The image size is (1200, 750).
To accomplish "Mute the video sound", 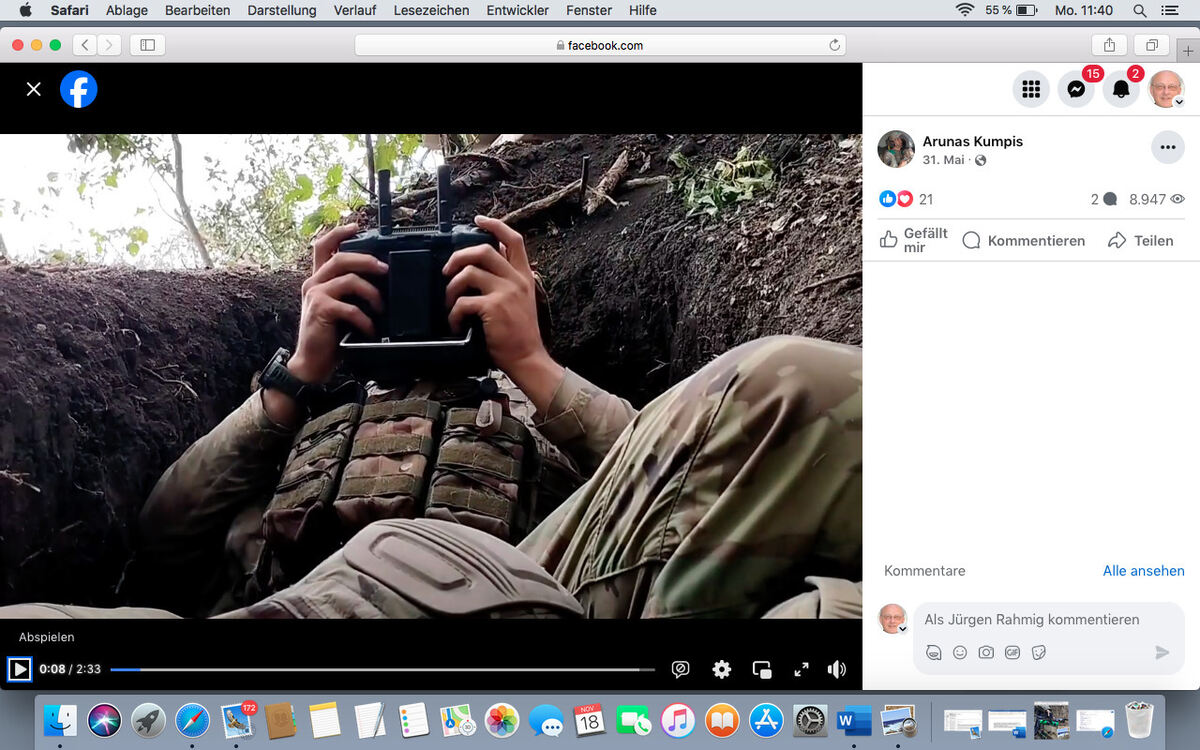I will pos(837,669).
